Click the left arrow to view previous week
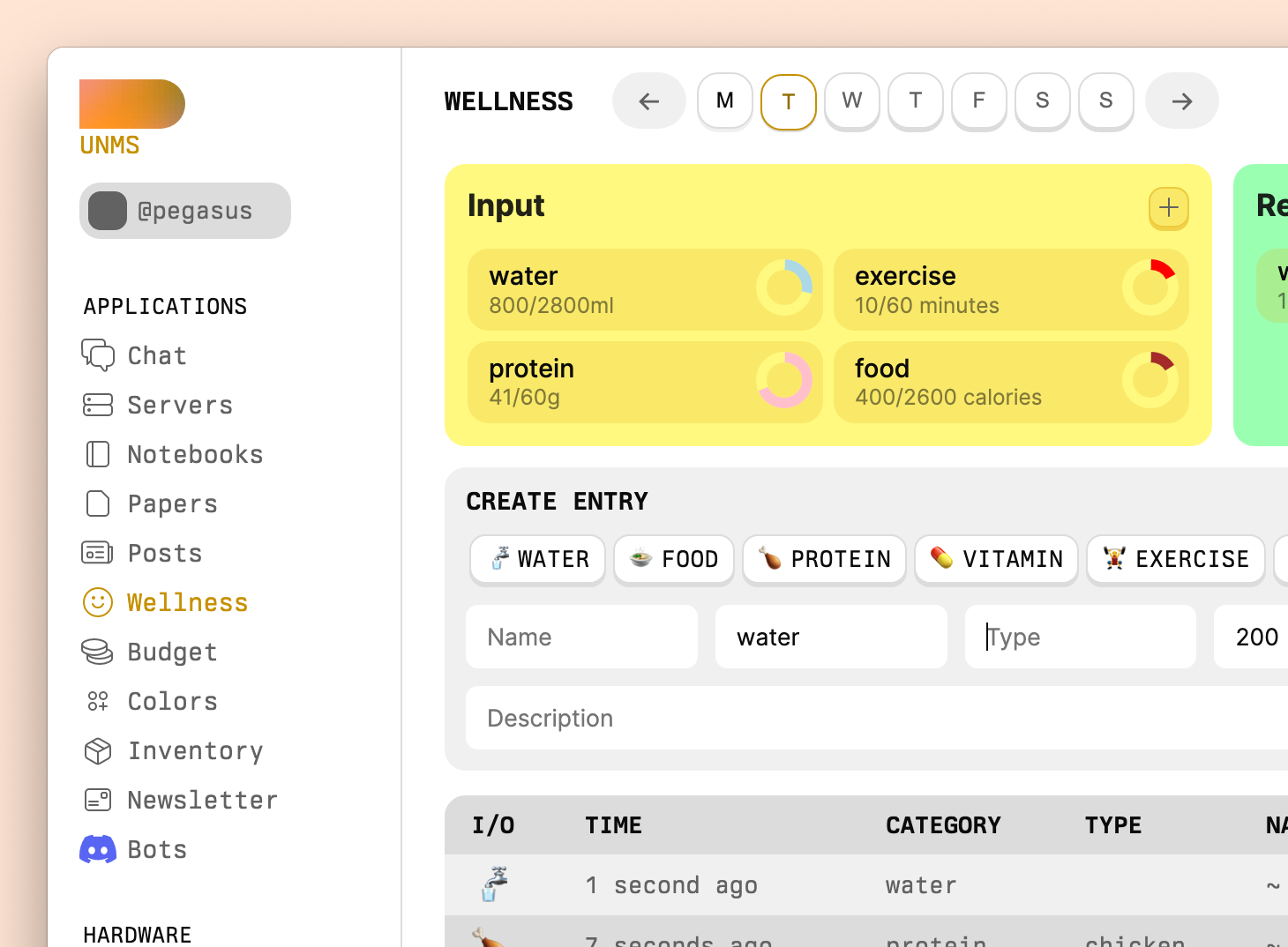1288x947 pixels. coord(649,101)
